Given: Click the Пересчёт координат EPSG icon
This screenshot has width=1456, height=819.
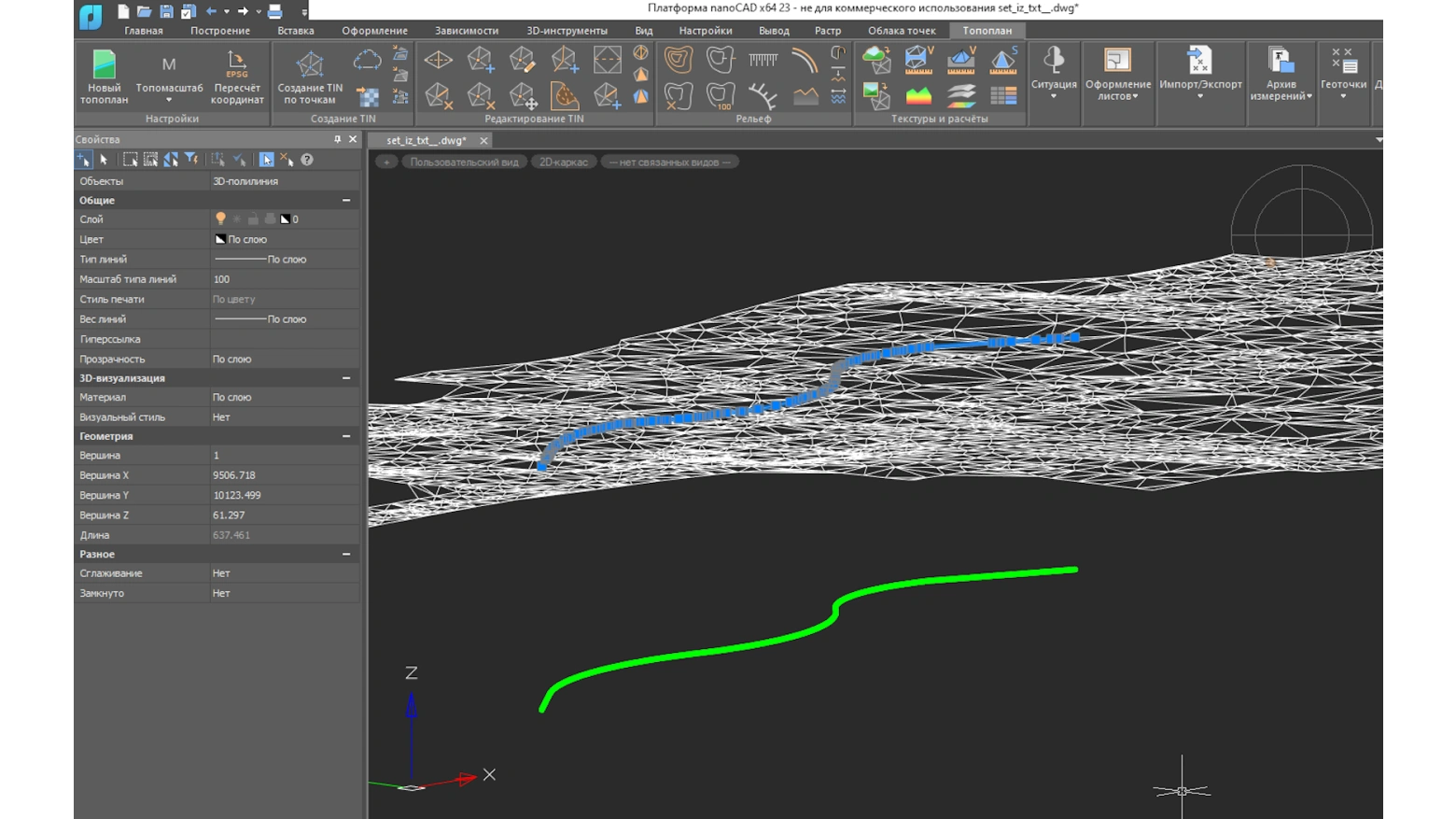Looking at the screenshot, I should pyautogui.click(x=236, y=64).
